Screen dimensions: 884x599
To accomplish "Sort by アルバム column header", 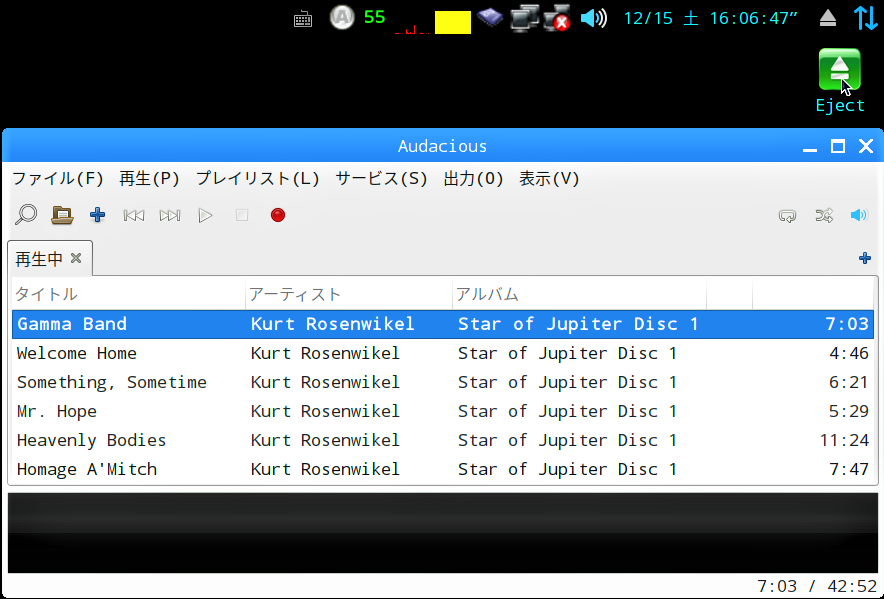I will 580,294.
